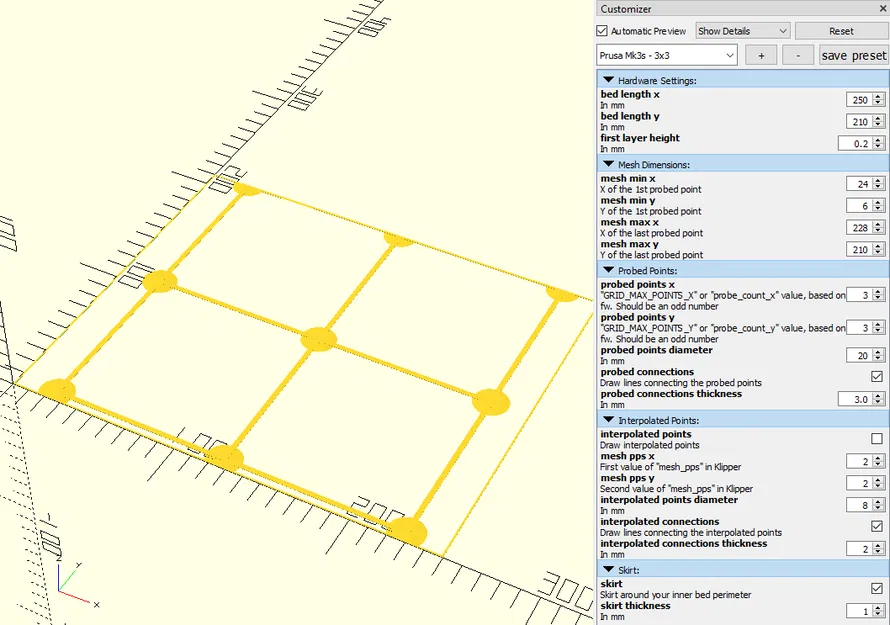
Task: Click the mesh max x value field
Action: 859,228
